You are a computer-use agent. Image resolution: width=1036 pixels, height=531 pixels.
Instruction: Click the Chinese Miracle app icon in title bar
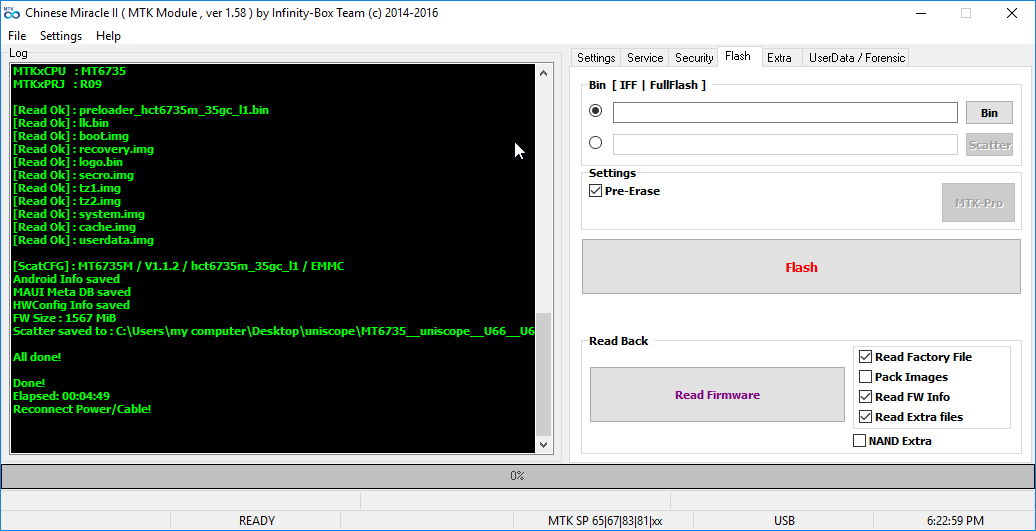point(11,13)
